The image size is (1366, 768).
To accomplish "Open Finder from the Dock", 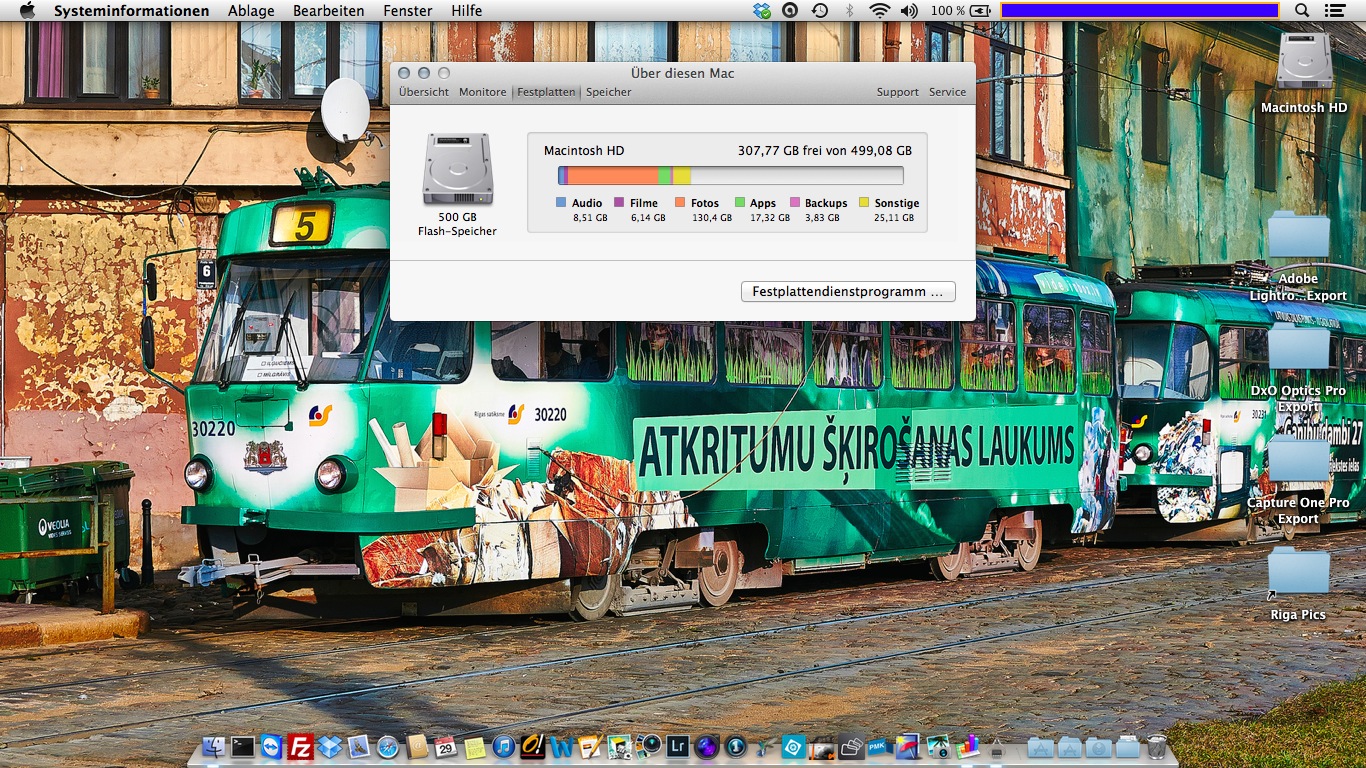I will click(x=213, y=746).
